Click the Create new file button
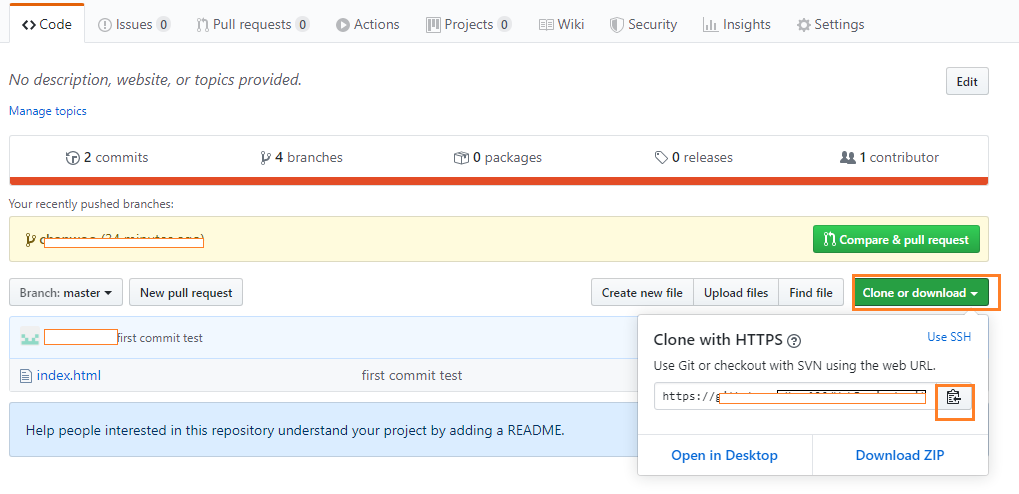1019x494 pixels. tap(642, 292)
